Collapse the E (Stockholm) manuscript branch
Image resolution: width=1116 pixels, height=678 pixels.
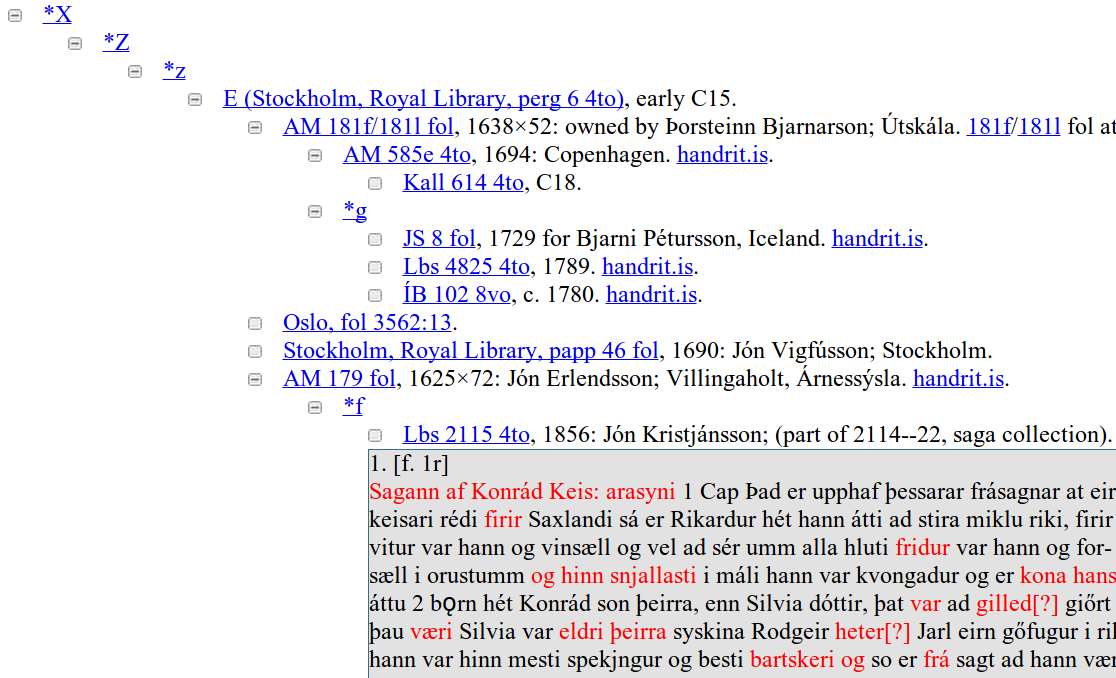point(194,99)
